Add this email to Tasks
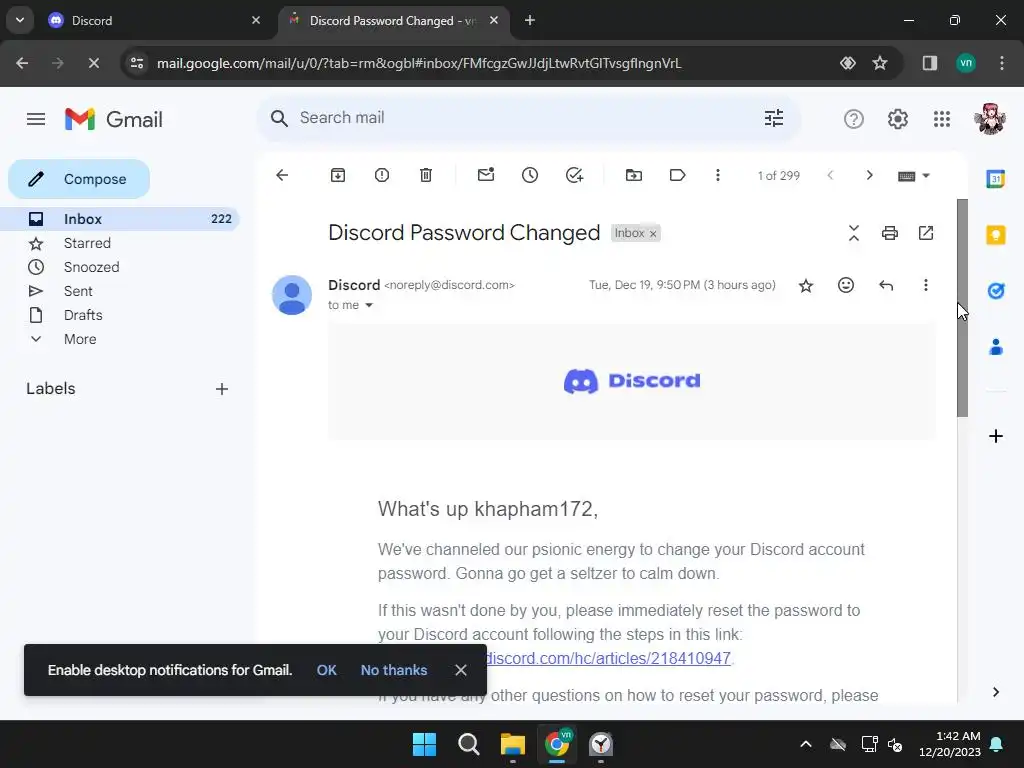This screenshot has height=768, width=1024. coord(574,175)
